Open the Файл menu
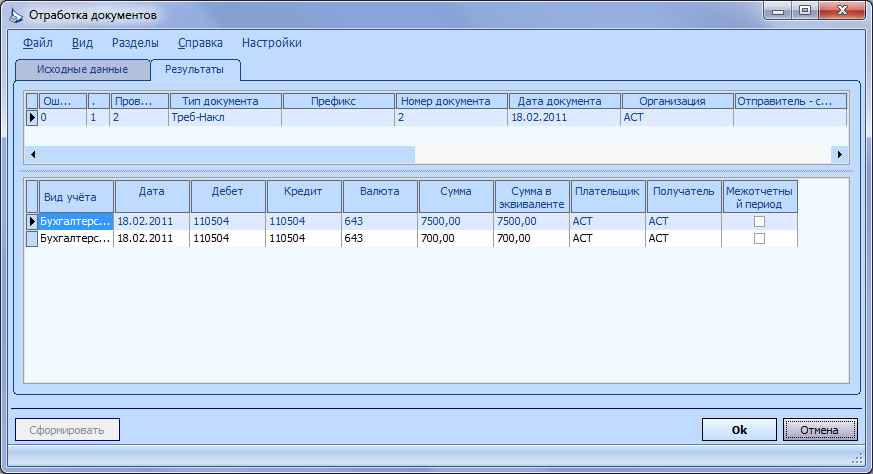 (38, 43)
